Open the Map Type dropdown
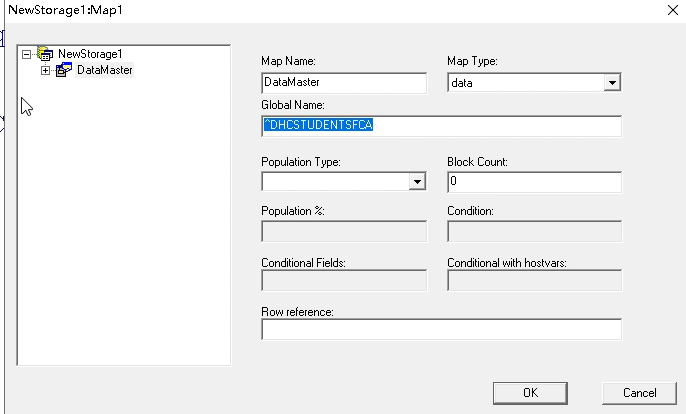Screen dimensions: 686x414 tap(612, 83)
